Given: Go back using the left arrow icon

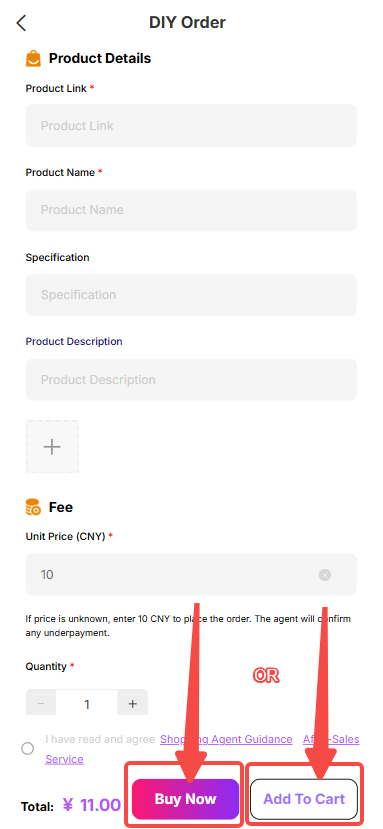Looking at the screenshot, I should point(21,23).
